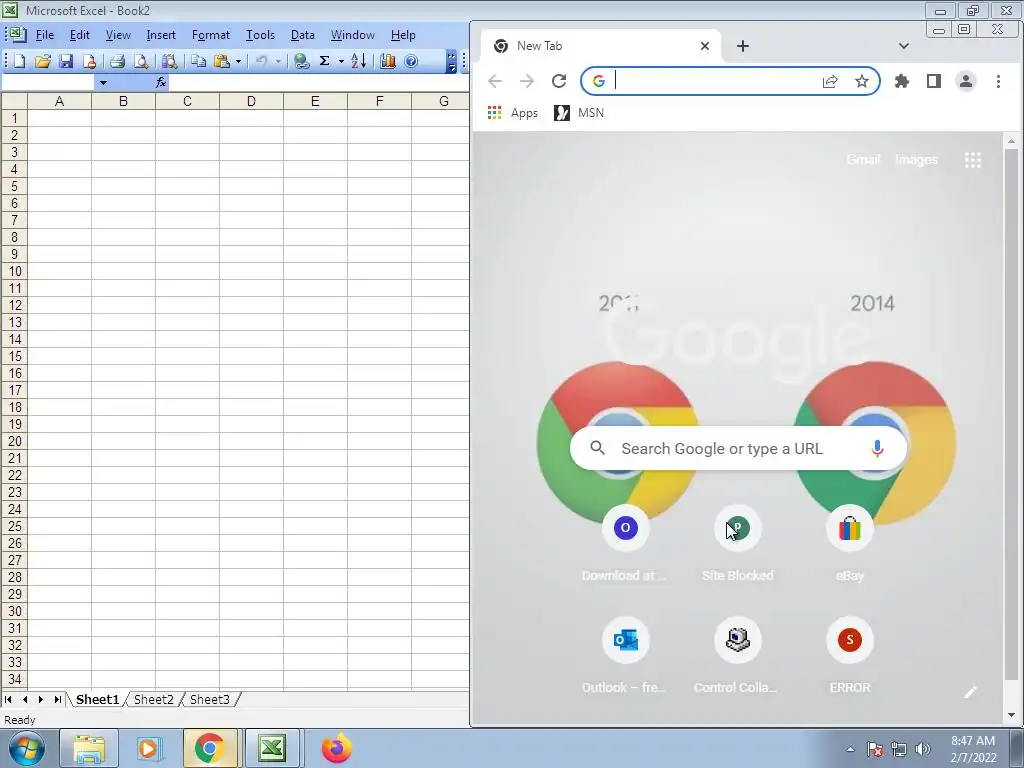
Task: Open the Outlook shortcut tile
Action: 626,656
